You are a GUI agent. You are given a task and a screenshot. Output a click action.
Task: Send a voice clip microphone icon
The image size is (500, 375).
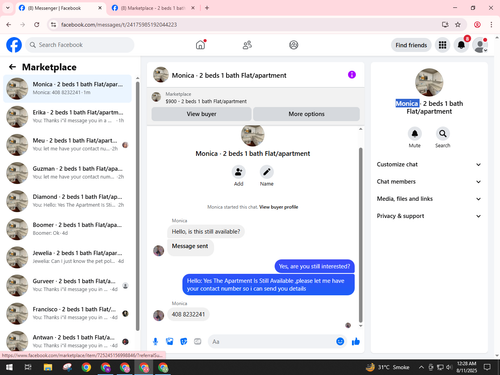pyautogui.click(x=155, y=341)
